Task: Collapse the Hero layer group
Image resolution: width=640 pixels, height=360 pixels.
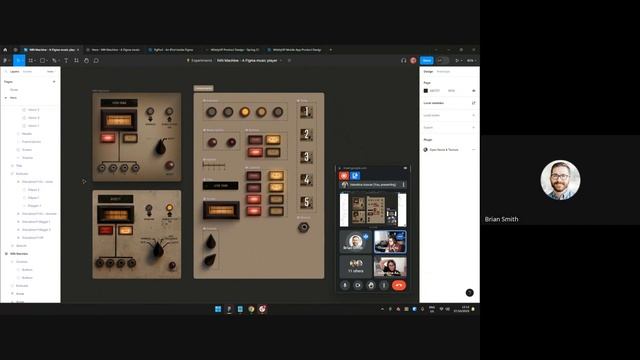Action: [6, 98]
